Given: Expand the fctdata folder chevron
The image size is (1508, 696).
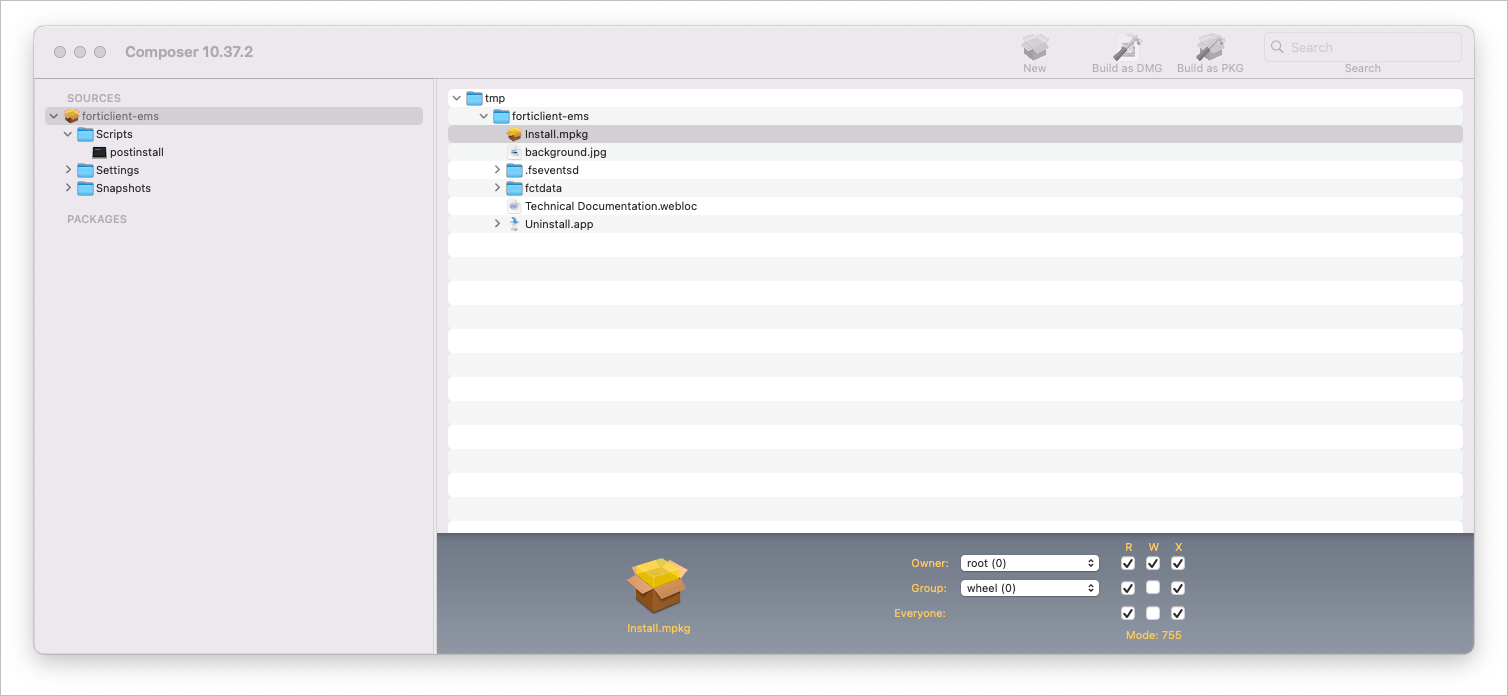Looking at the screenshot, I should click(x=498, y=188).
